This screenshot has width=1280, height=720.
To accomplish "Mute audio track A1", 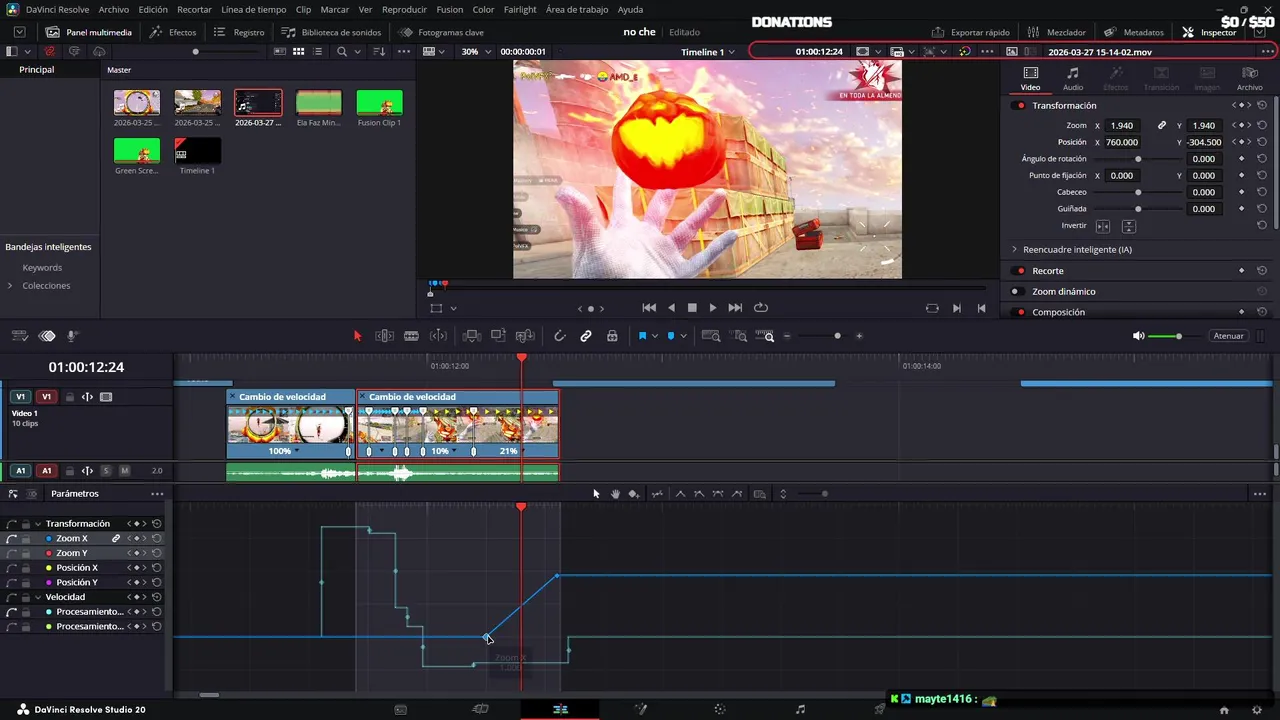I will point(124,471).
